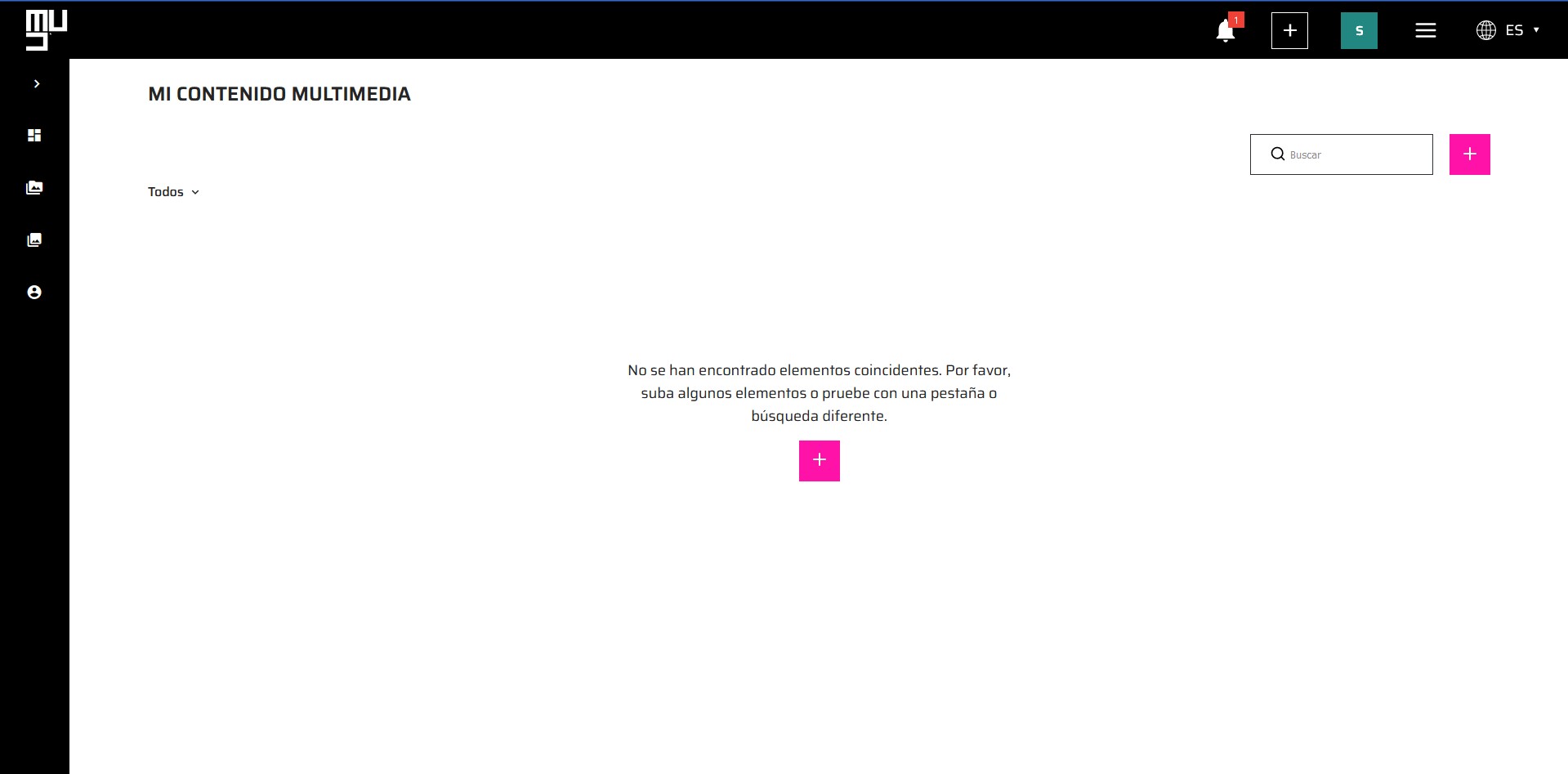Open the dashboard grid icon in sidebar

(x=34, y=136)
